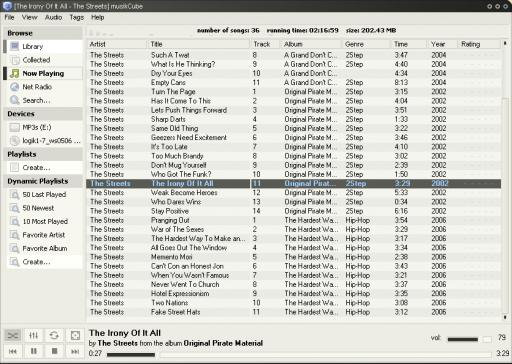Toggle the crossfader square button
The height and width of the screenshot is (364, 512).
pos(75,335)
